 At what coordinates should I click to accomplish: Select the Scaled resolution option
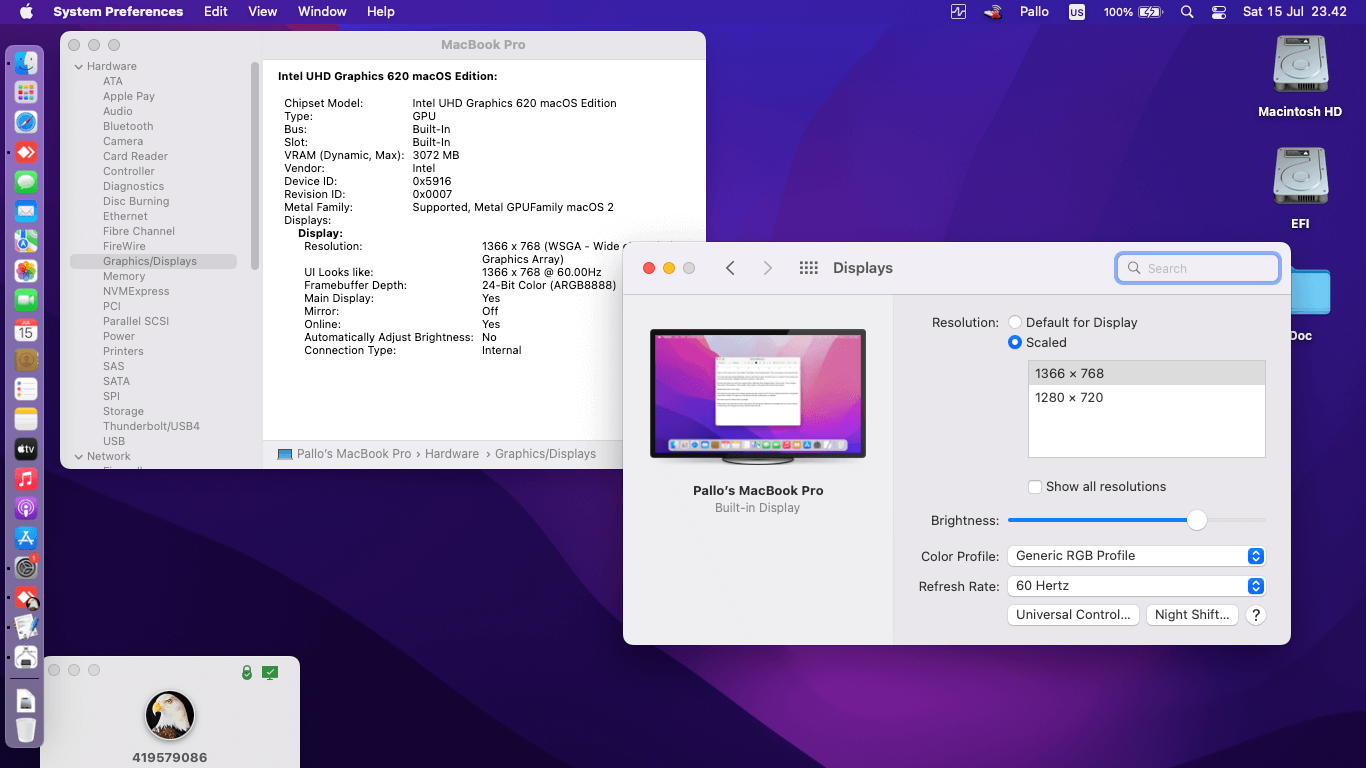tap(1015, 343)
